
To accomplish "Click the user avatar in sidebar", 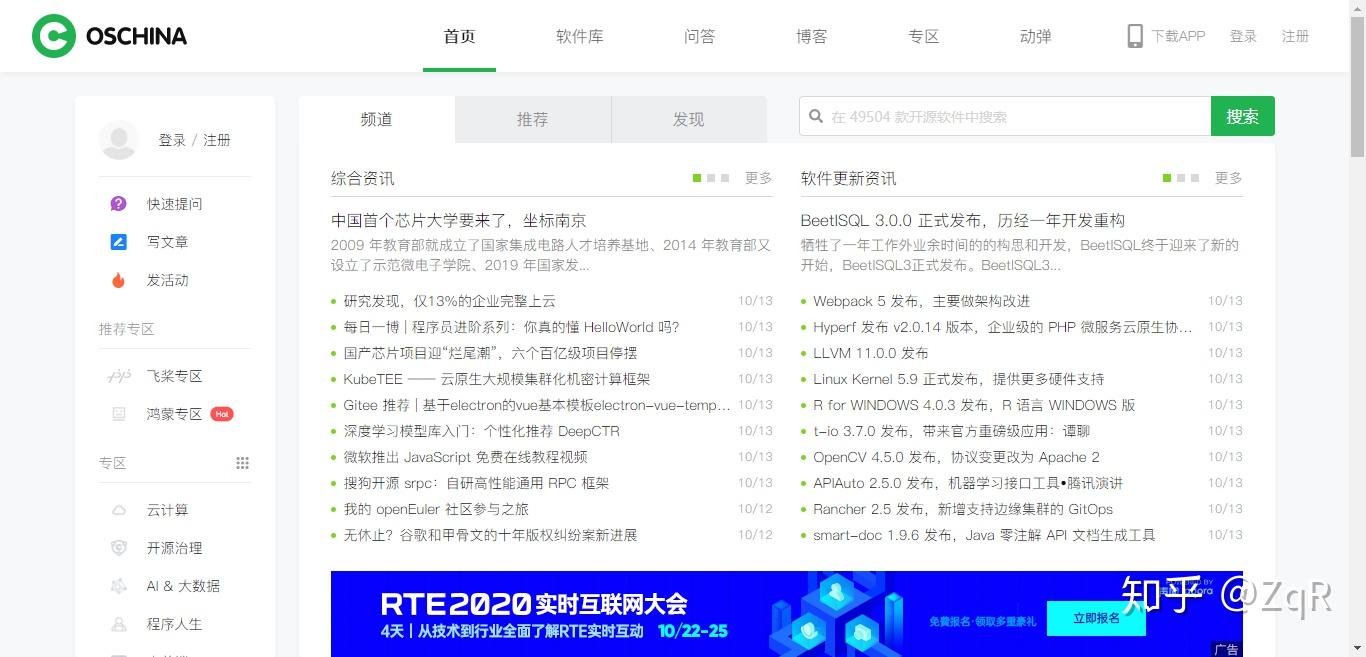I will pos(119,140).
